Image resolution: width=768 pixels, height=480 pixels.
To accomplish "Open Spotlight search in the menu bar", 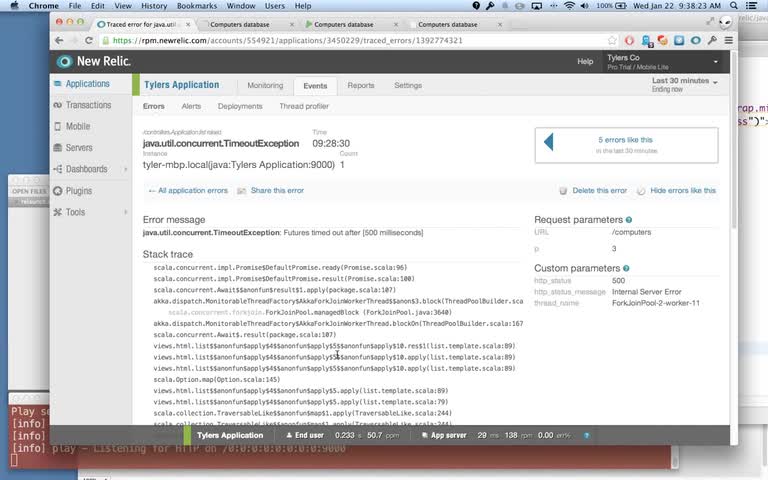I will pyautogui.click(x=734, y=6).
